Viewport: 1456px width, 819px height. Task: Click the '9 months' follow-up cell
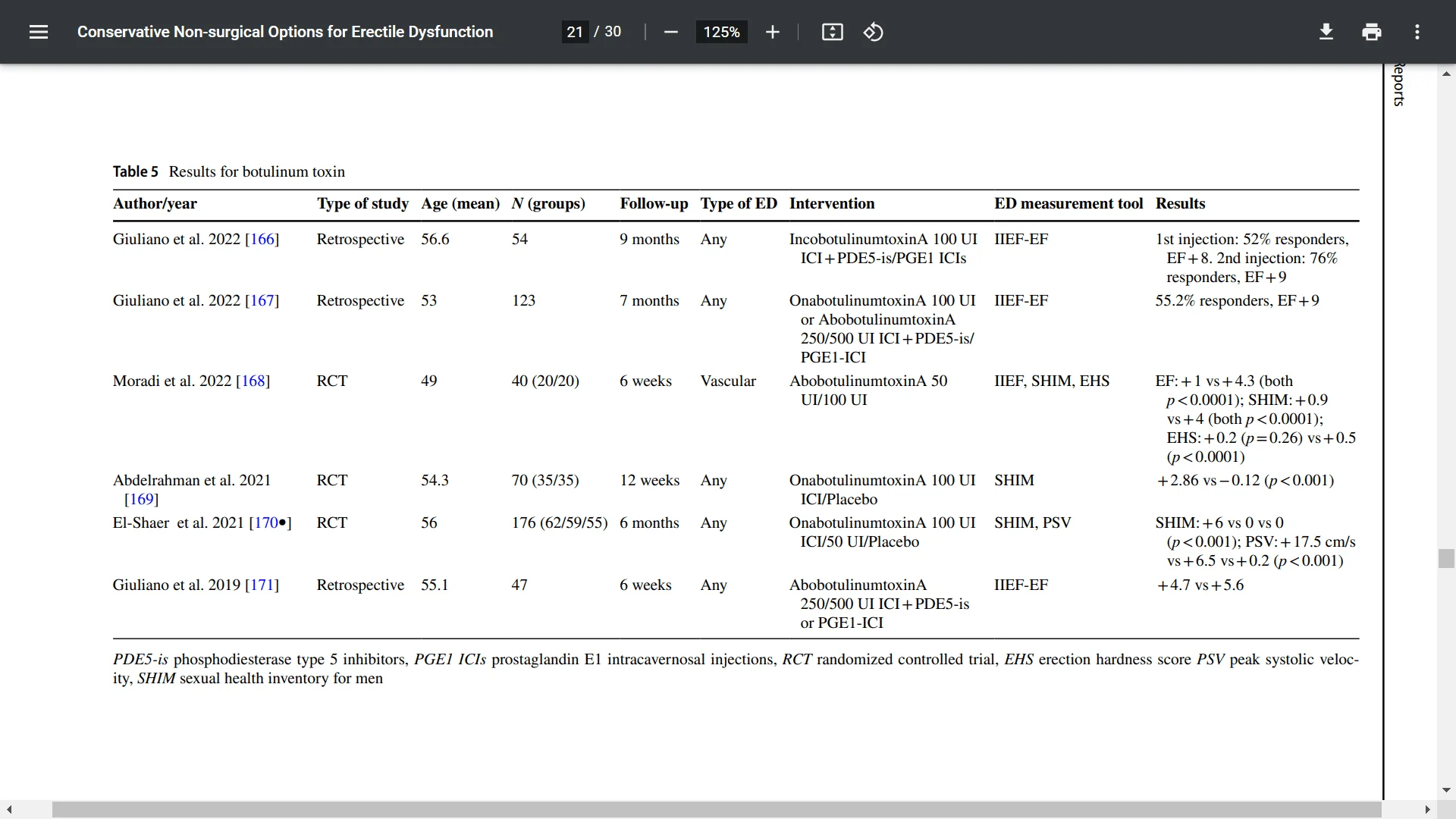(649, 239)
